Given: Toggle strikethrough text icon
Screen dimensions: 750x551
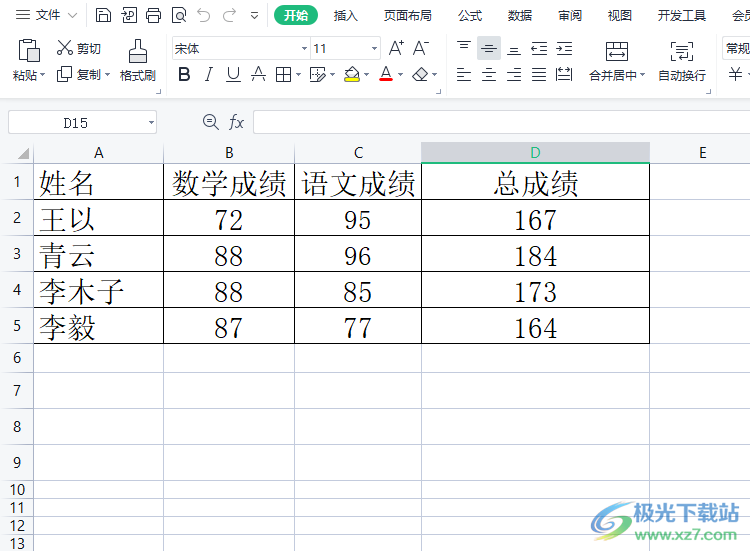Looking at the screenshot, I should tap(258, 75).
